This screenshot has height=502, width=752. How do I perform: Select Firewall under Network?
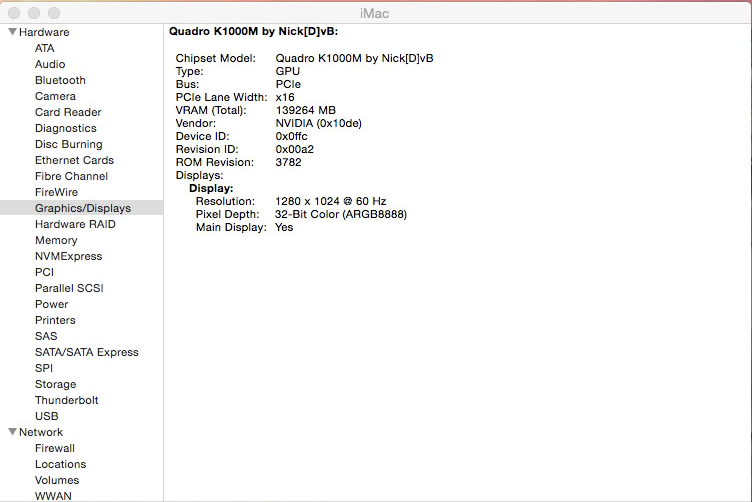[x=55, y=448]
